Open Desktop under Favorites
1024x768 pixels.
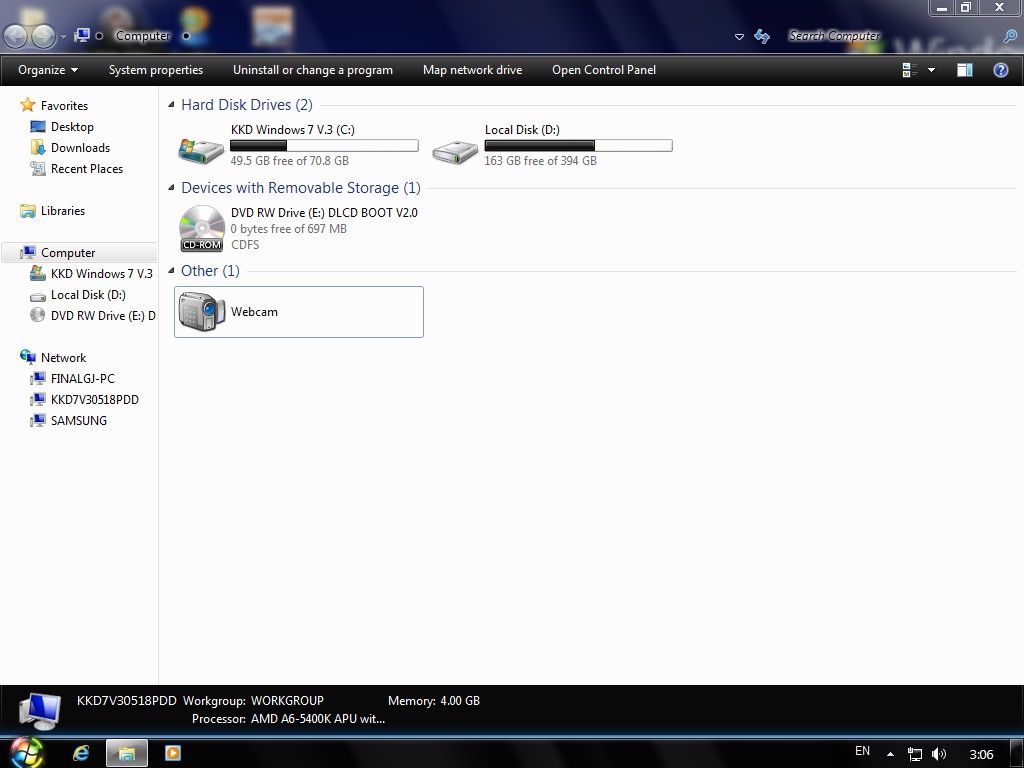72,127
